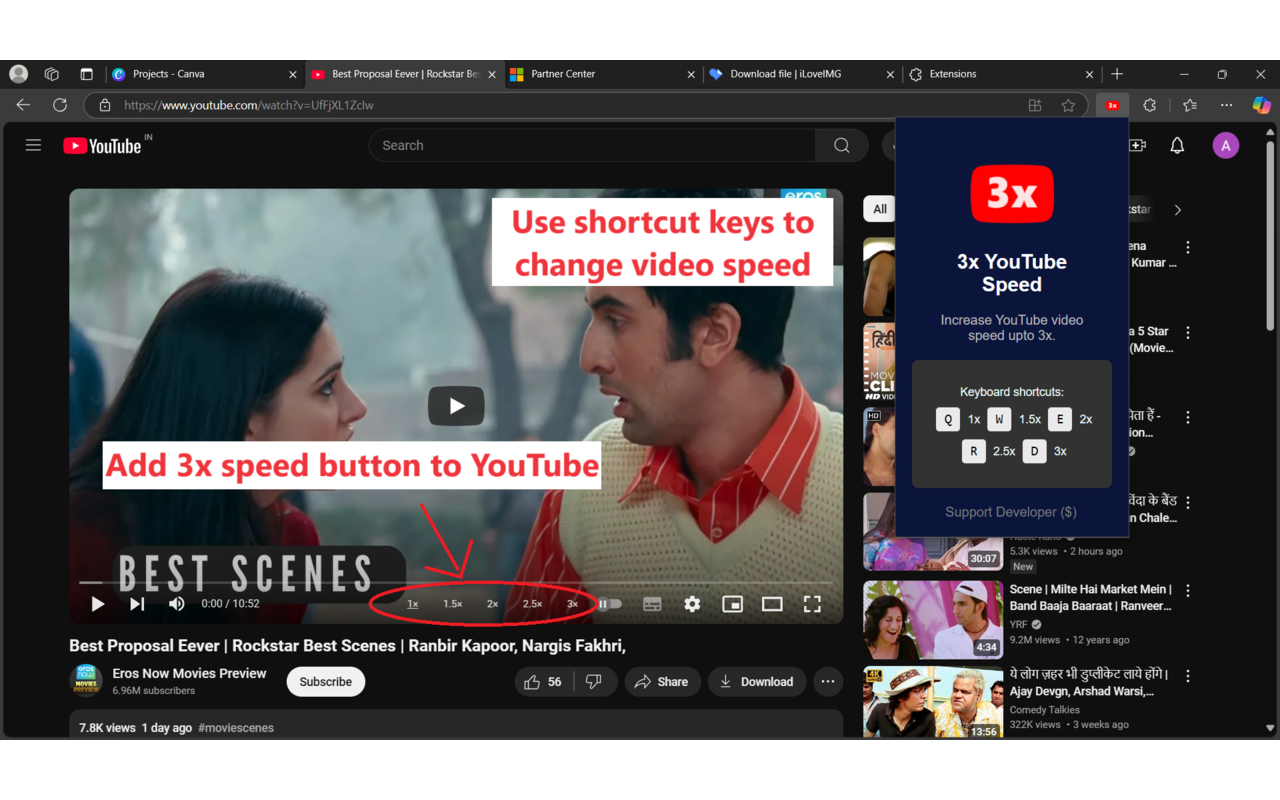Viewport: 1280px width, 800px height.
Task: Open Copilot from the browser toolbar
Action: point(1261,104)
